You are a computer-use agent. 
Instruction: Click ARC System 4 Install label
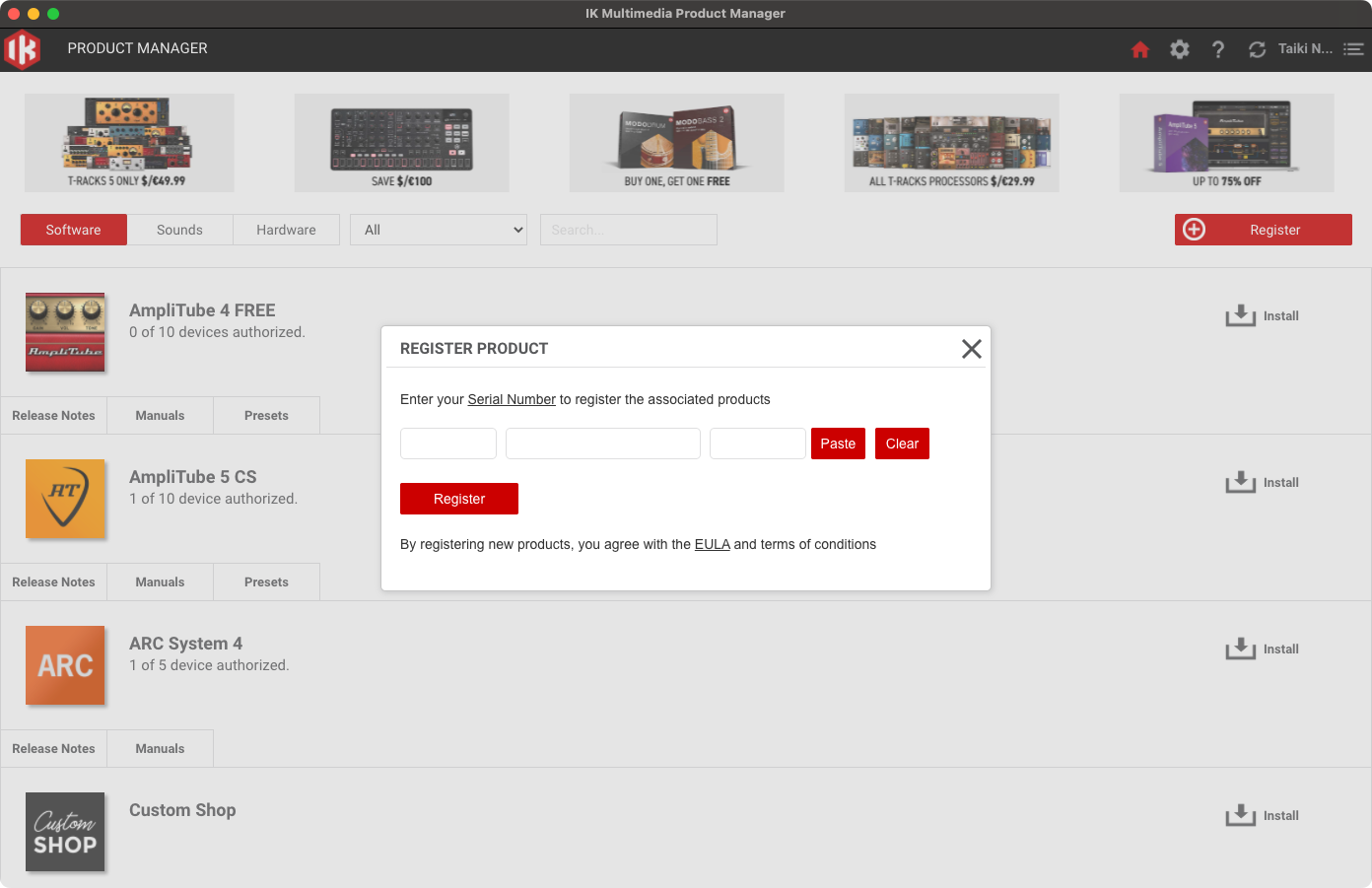coord(1281,649)
